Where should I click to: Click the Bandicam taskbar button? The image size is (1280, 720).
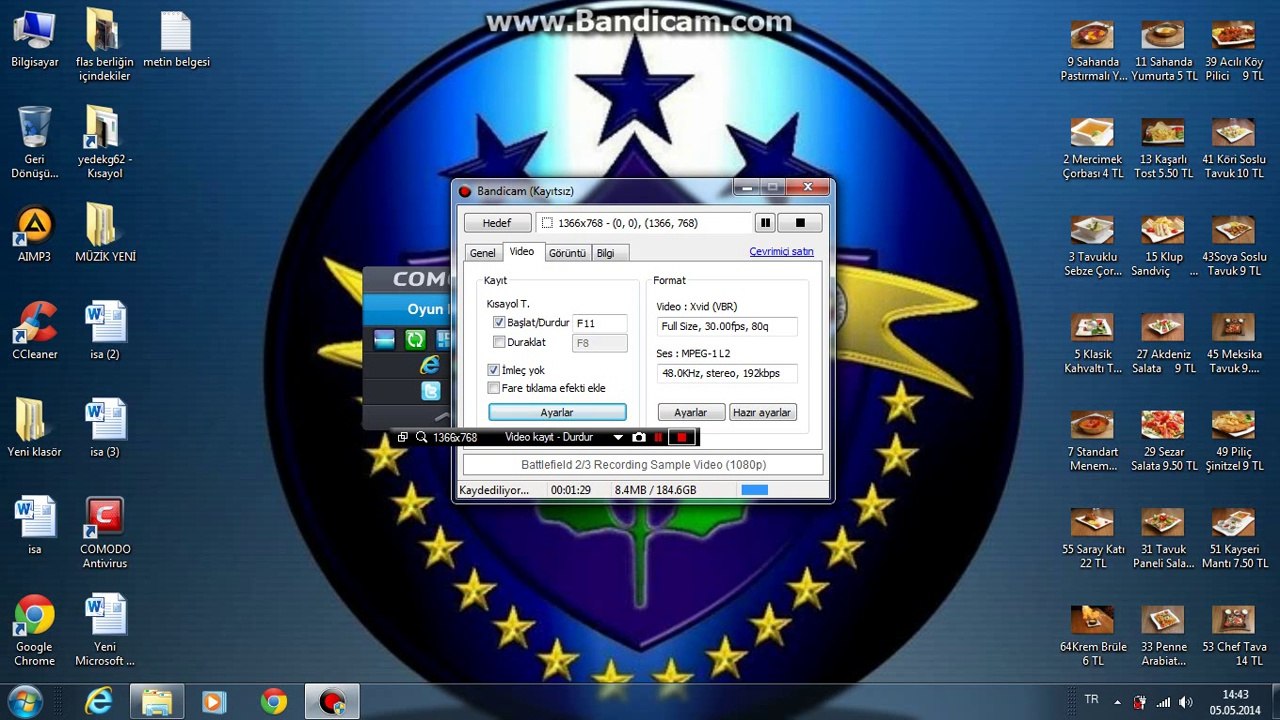(331, 702)
